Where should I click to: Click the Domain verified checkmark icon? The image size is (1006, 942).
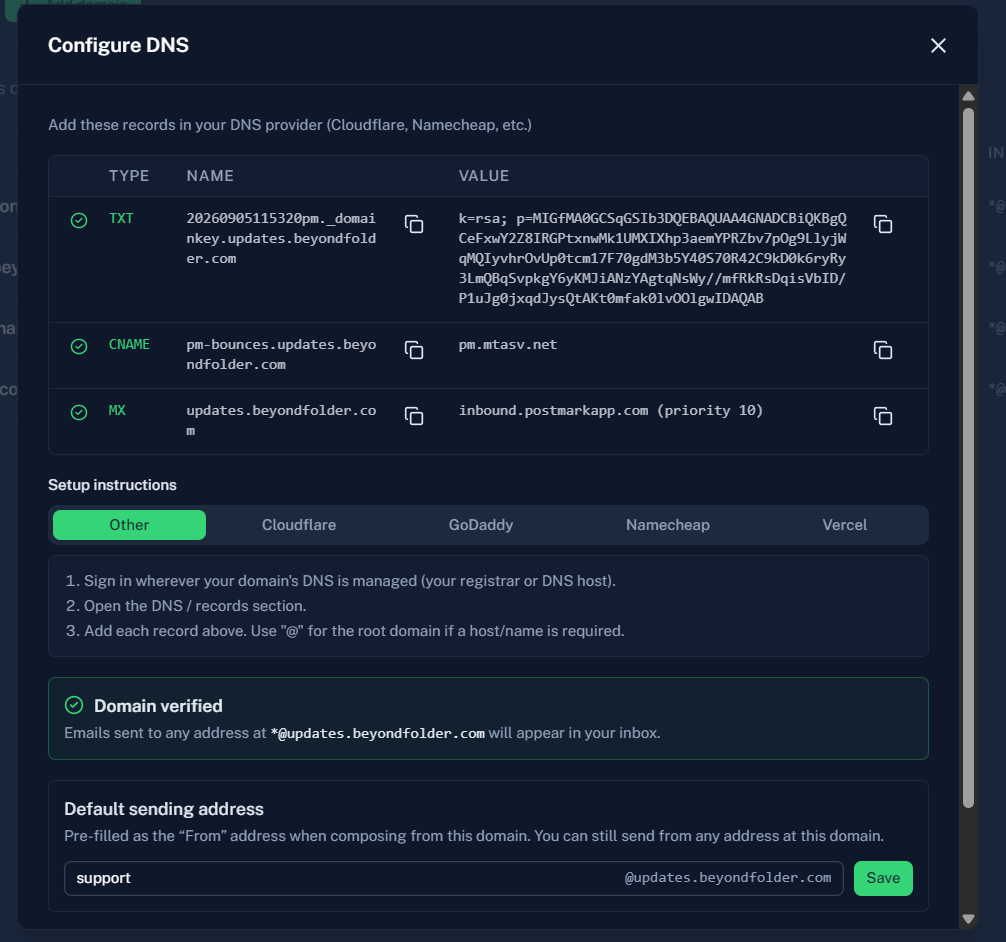74,705
